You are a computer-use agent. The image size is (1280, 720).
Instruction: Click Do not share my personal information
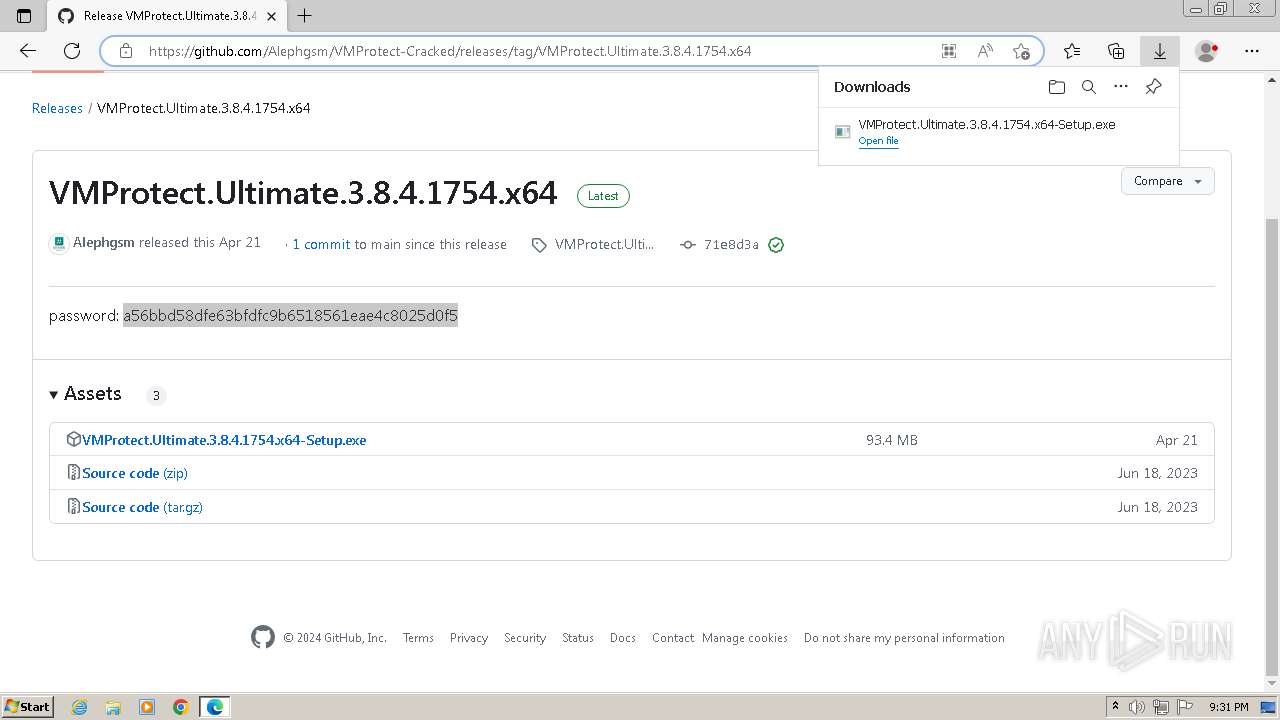tap(904, 638)
